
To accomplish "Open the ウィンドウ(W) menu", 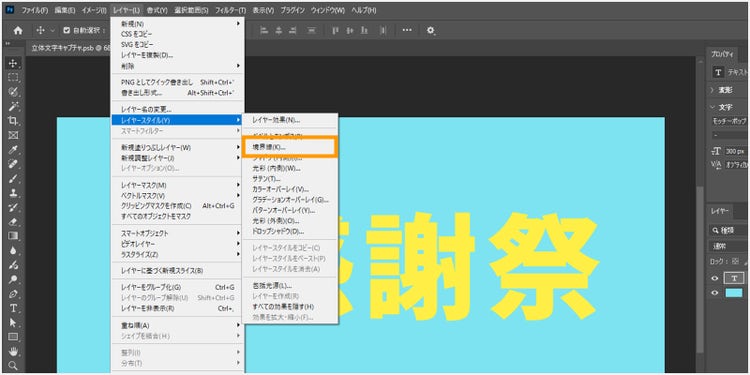I will [328, 10].
